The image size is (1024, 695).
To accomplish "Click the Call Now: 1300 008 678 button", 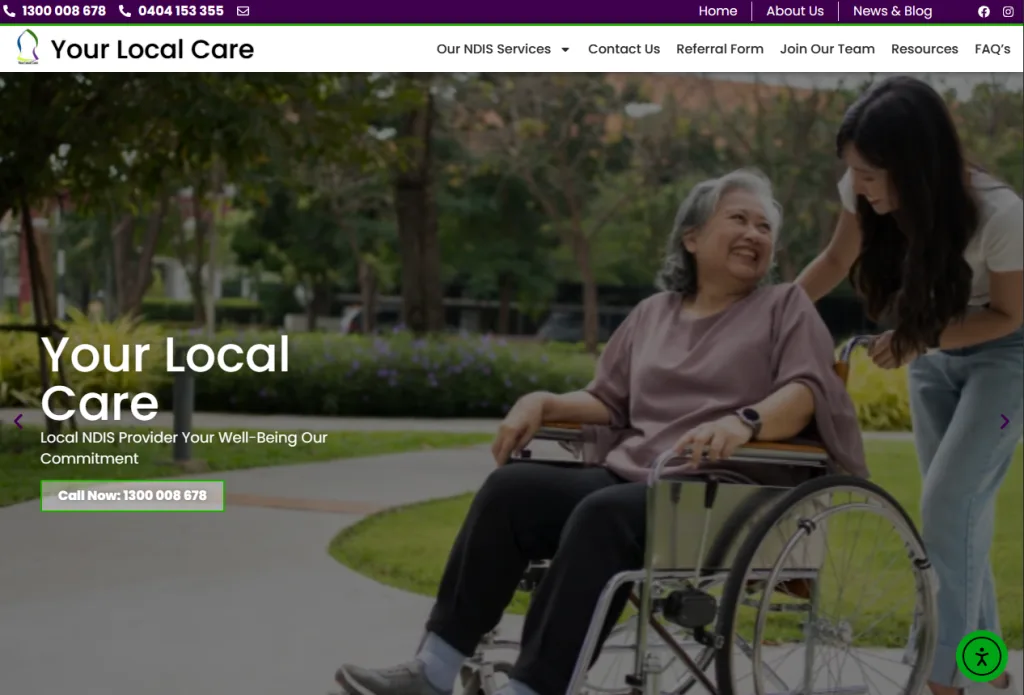I will 133,496.
